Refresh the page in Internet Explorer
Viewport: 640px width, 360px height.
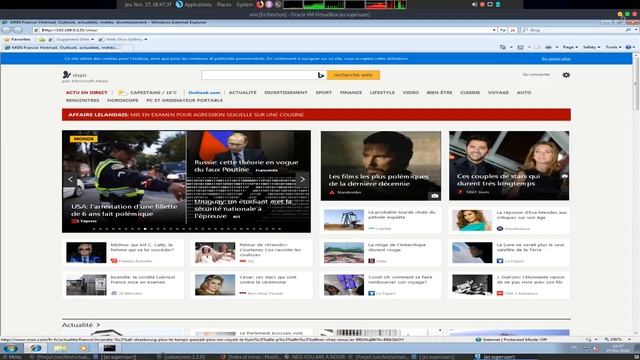click(503, 30)
